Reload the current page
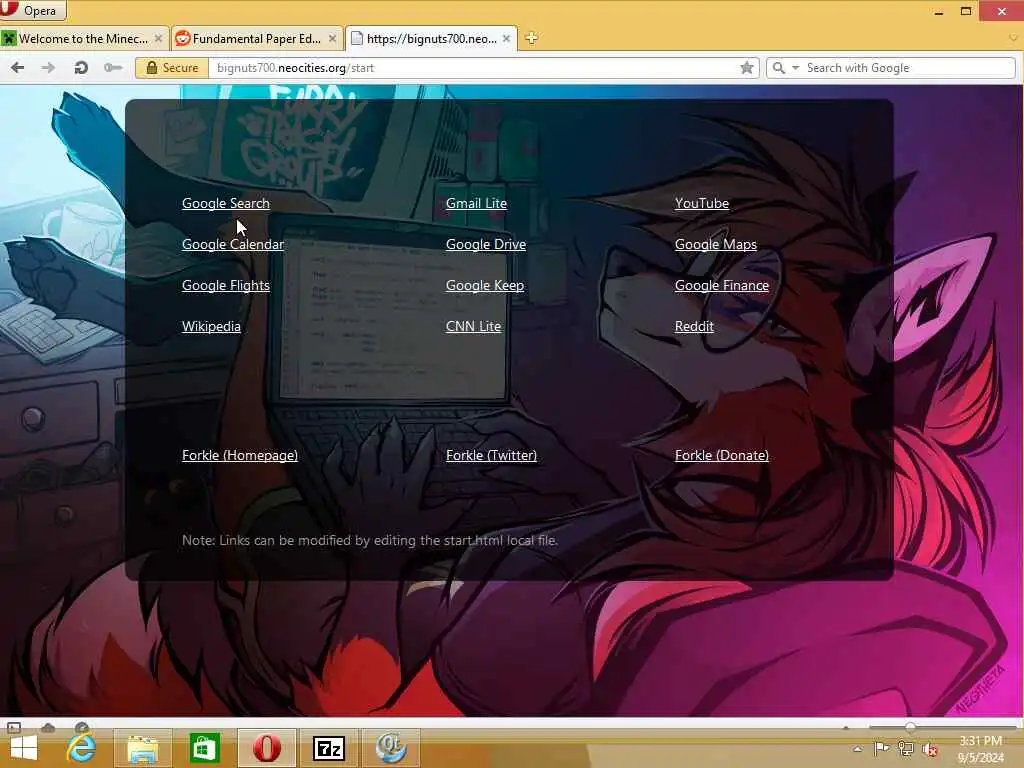The width and height of the screenshot is (1024, 768). 81,67
